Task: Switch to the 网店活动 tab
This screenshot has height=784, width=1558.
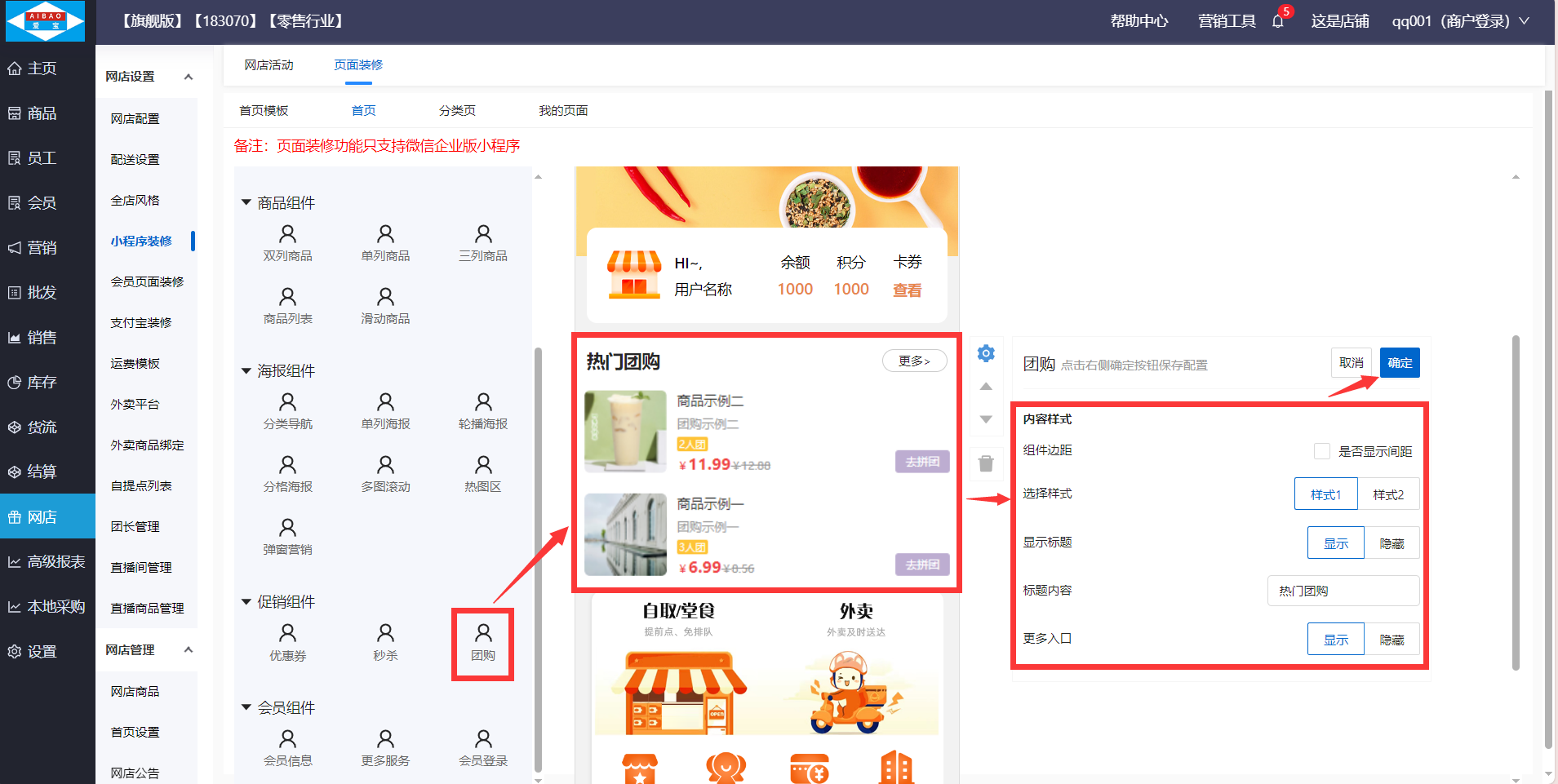Action: click(x=269, y=65)
